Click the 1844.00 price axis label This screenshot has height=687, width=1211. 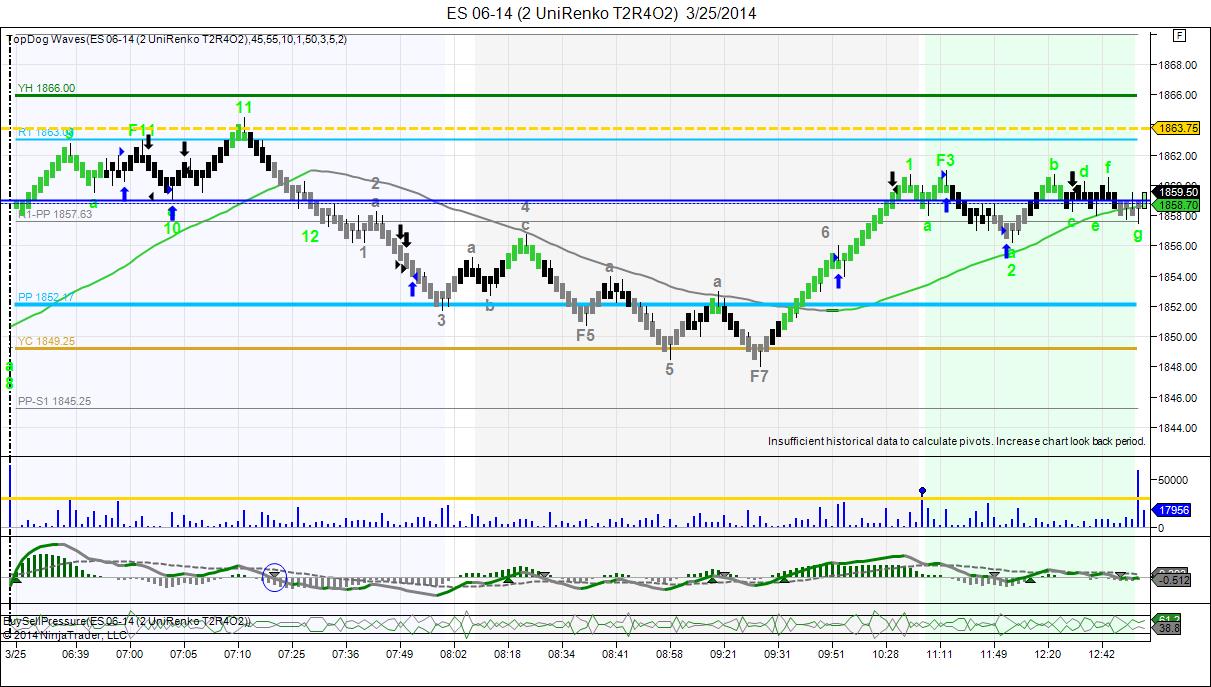coord(1179,427)
